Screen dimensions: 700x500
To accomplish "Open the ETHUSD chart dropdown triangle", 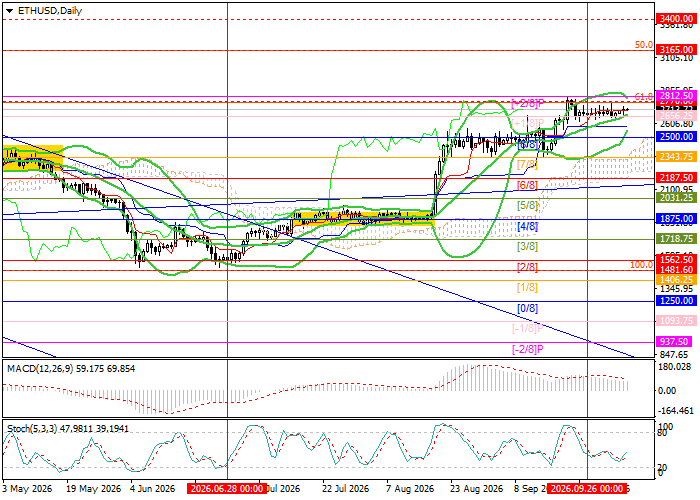I will [x=9, y=11].
